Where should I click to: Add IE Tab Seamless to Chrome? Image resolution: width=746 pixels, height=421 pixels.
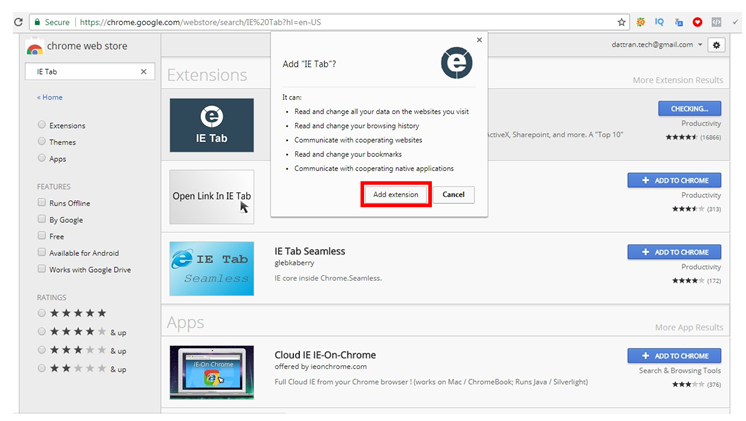(x=674, y=252)
